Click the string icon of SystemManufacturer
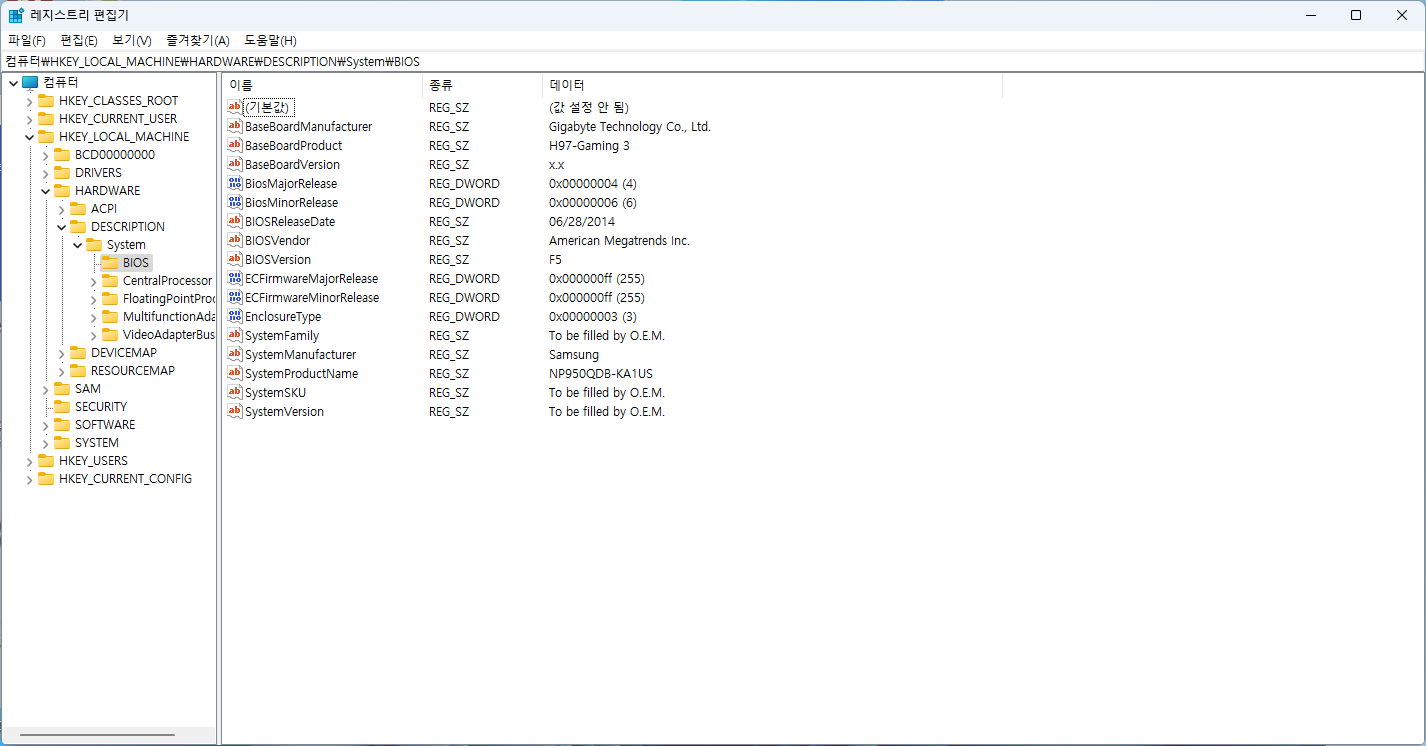Screen dimensions: 1426x746 tap(235, 354)
